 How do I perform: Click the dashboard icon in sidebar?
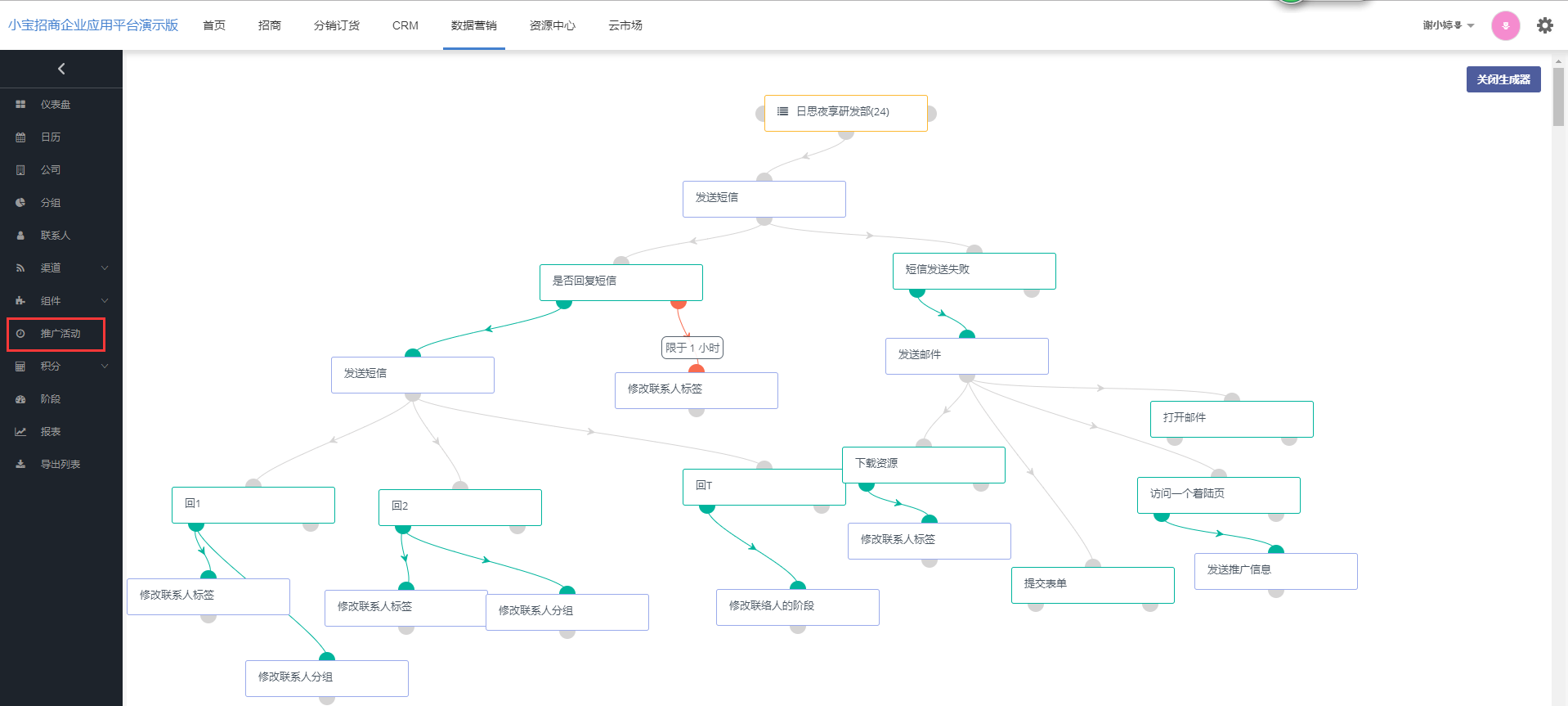[20, 105]
